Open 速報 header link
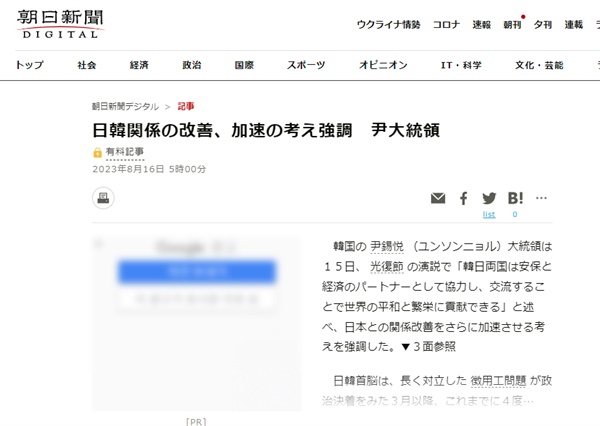 (x=481, y=25)
